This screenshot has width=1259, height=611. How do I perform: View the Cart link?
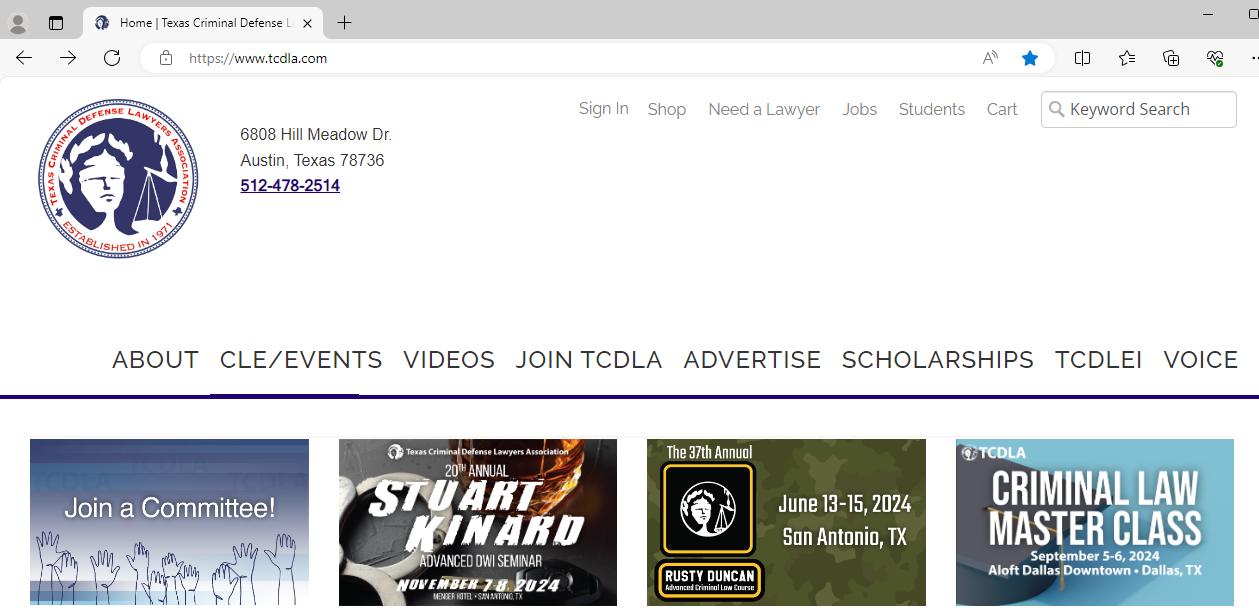coord(1002,109)
